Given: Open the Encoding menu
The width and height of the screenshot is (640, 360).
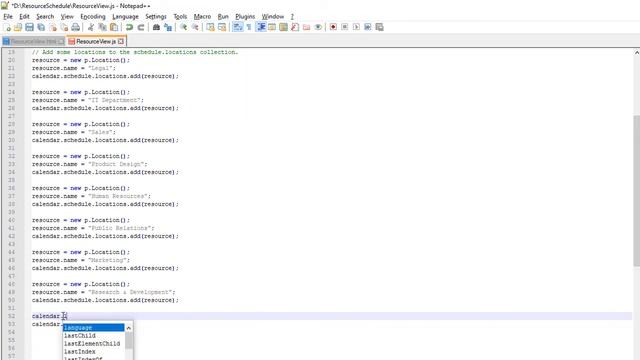Looking at the screenshot, I should tap(93, 17).
